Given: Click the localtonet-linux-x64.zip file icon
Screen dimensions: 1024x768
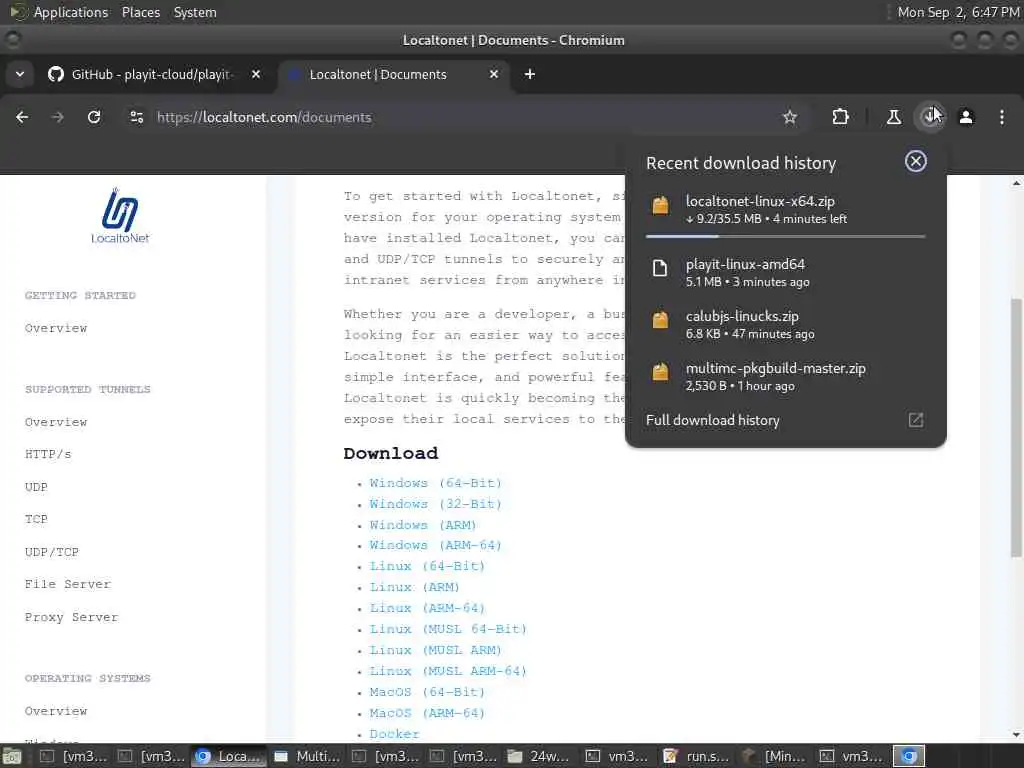Looking at the screenshot, I should 660,206.
